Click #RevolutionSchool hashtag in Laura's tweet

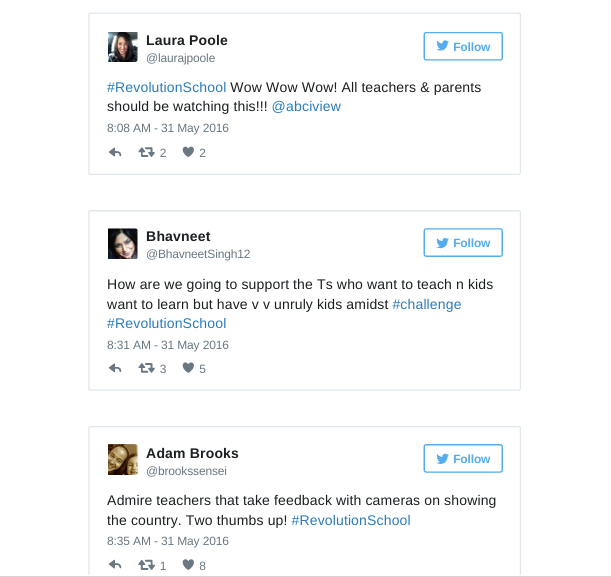pos(166,87)
